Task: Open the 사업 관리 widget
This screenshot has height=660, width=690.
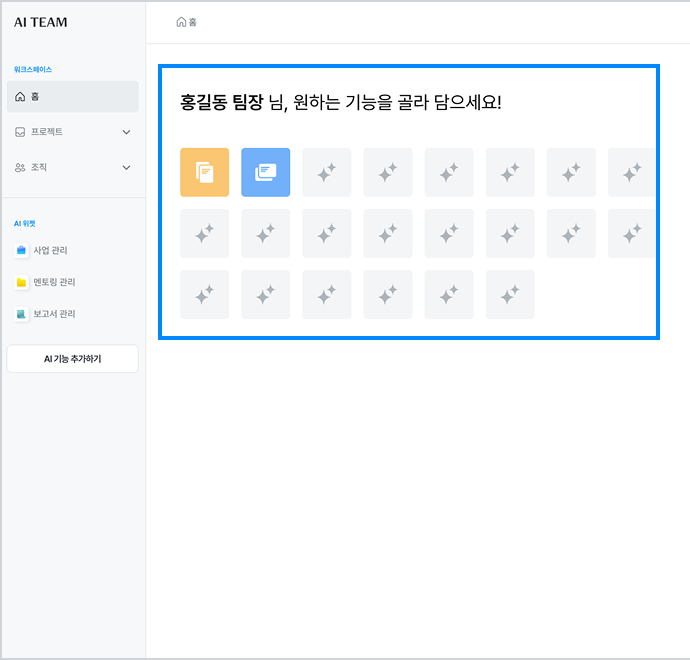Action: pyautogui.click(x=51, y=250)
